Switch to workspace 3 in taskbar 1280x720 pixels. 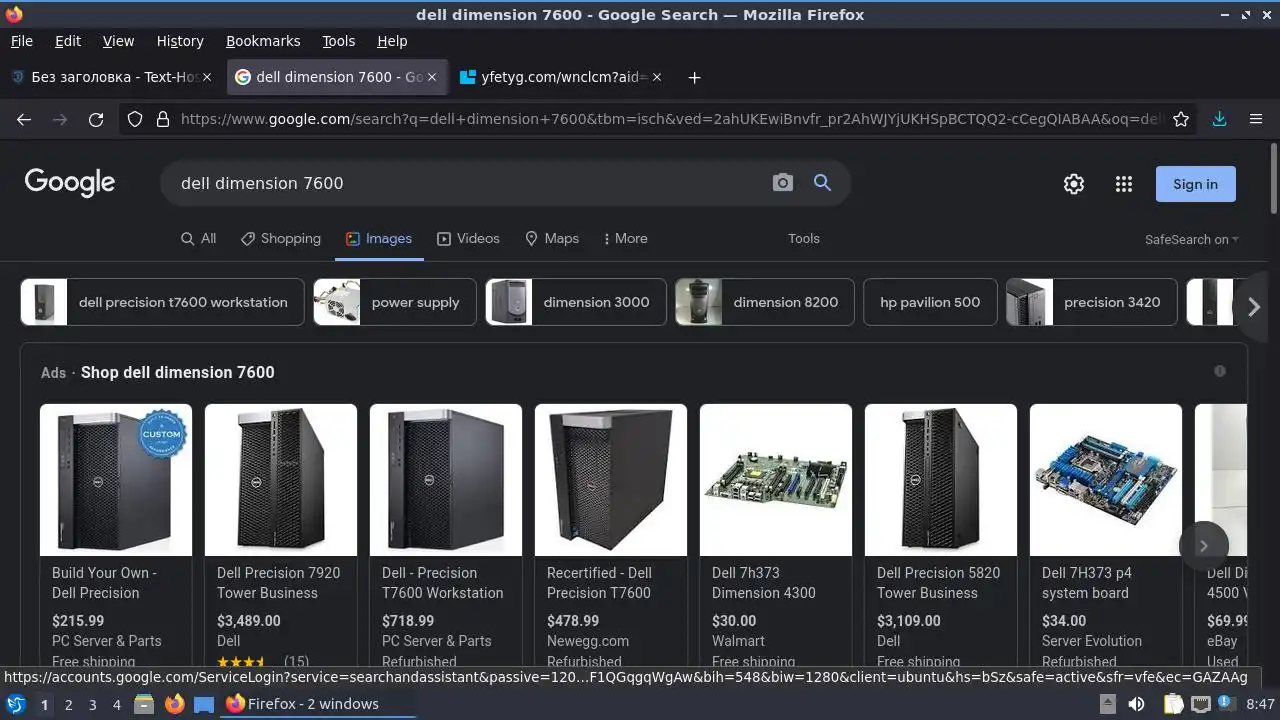pyautogui.click(x=92, y=705)
